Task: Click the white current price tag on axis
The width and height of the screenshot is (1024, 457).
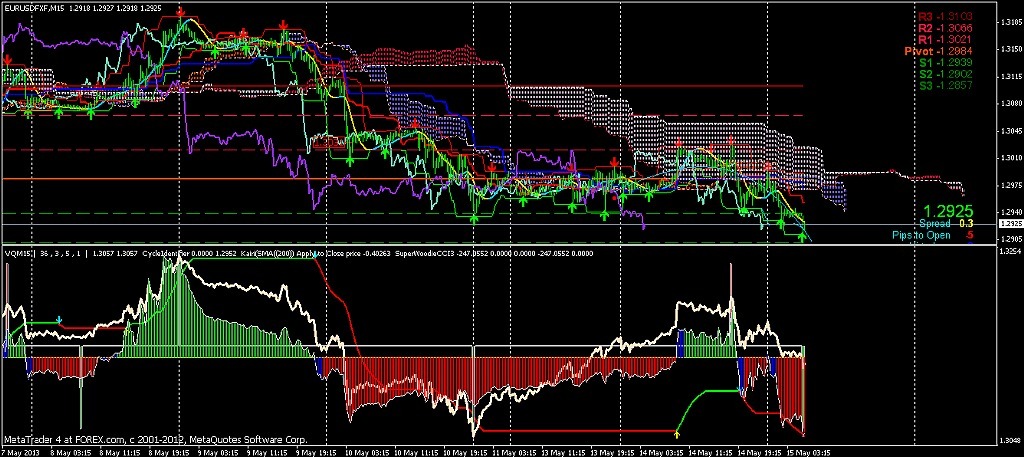Action: click(x=1011, y=224)
